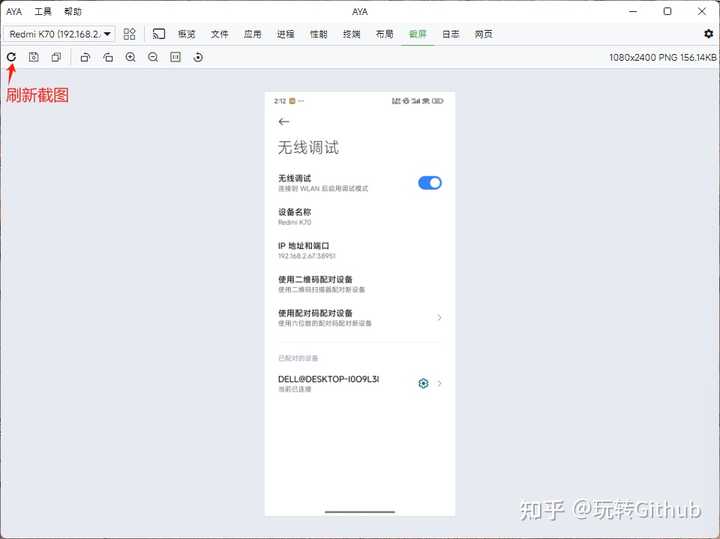Expand the DELL@DESKTOP paired device chevron
The width and height of the screenshot is (720, 539).
point(439,384)
